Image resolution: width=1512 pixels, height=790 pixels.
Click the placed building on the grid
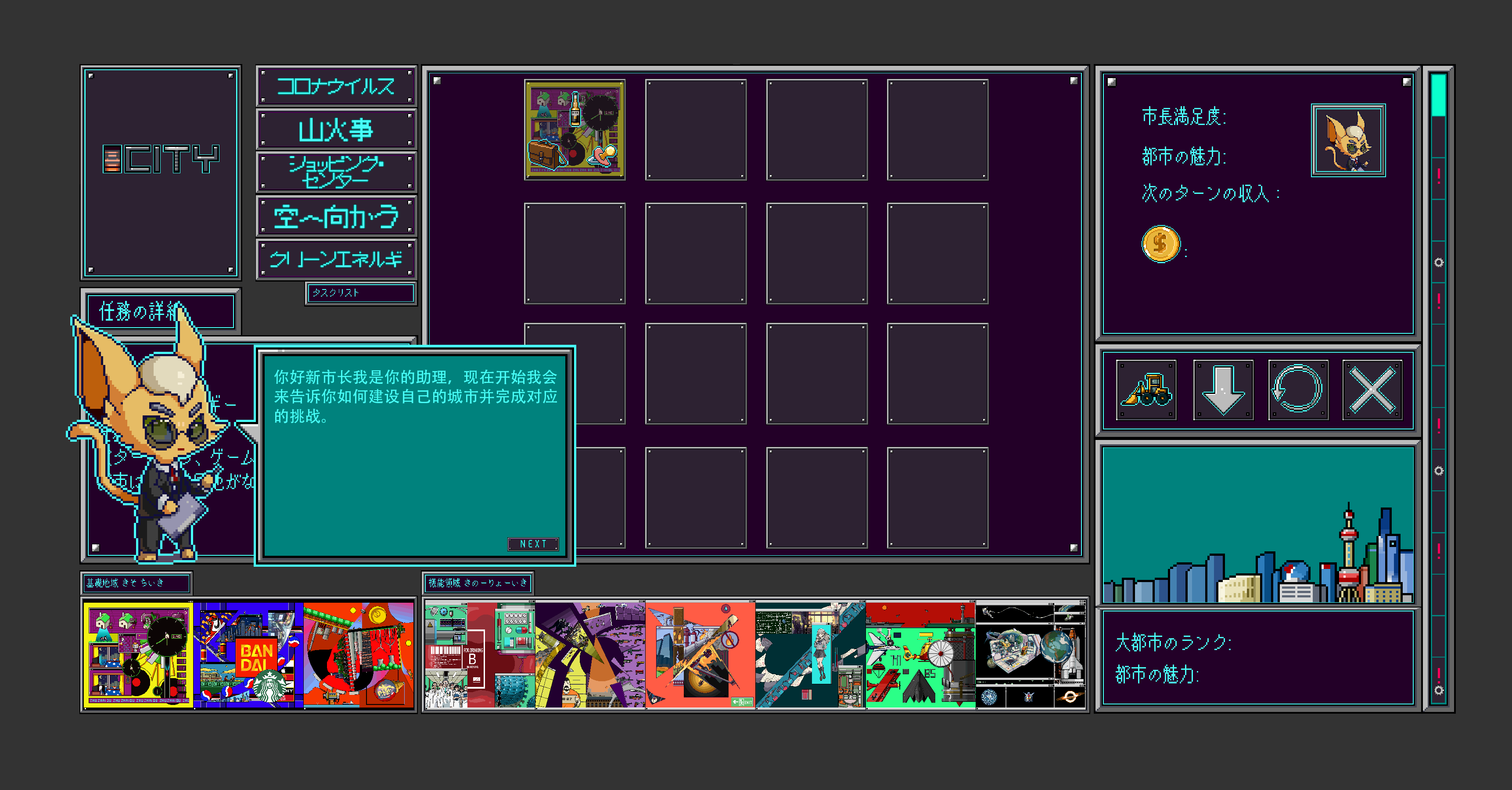pyautogui.click(x=575, y=129)
